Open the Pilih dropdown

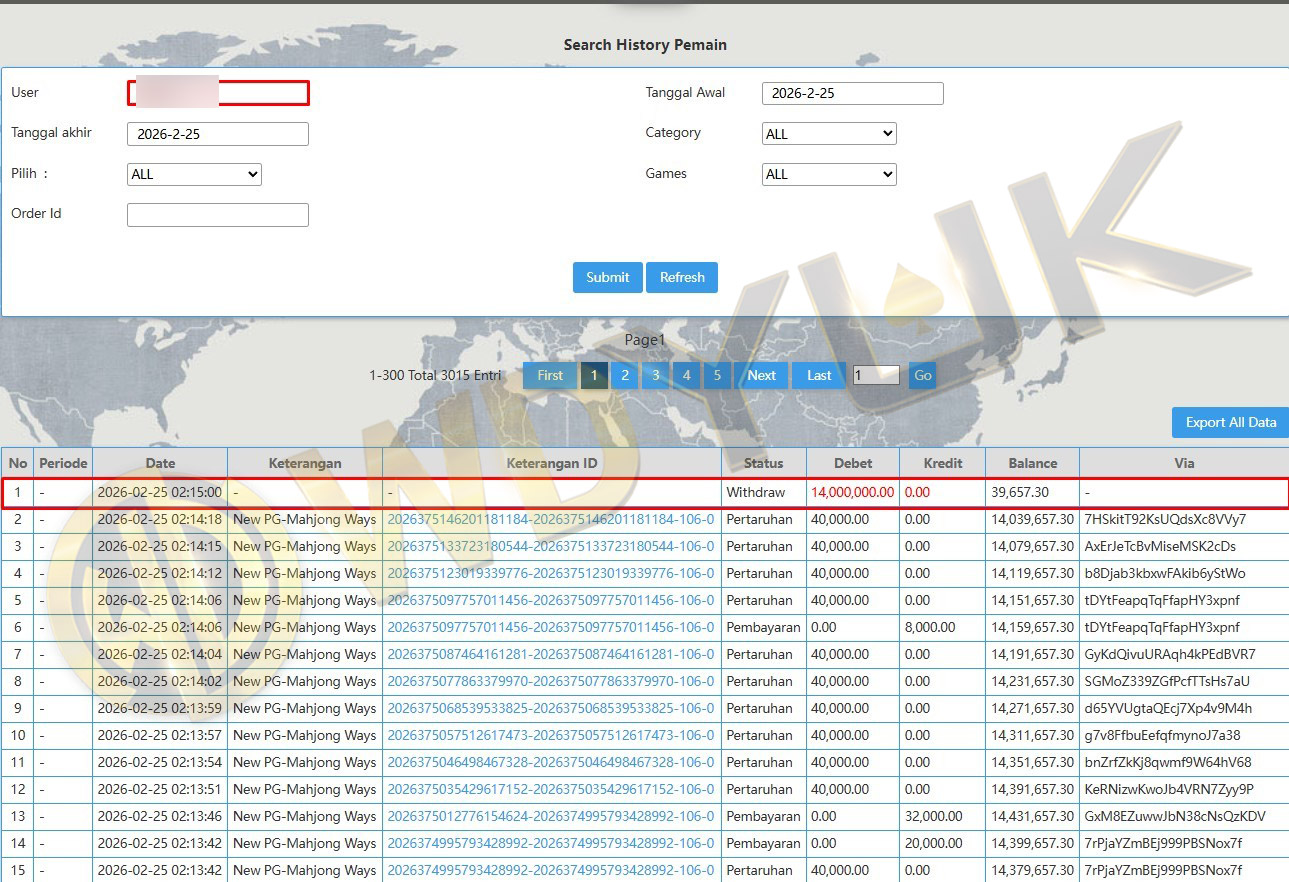point(194,174)
